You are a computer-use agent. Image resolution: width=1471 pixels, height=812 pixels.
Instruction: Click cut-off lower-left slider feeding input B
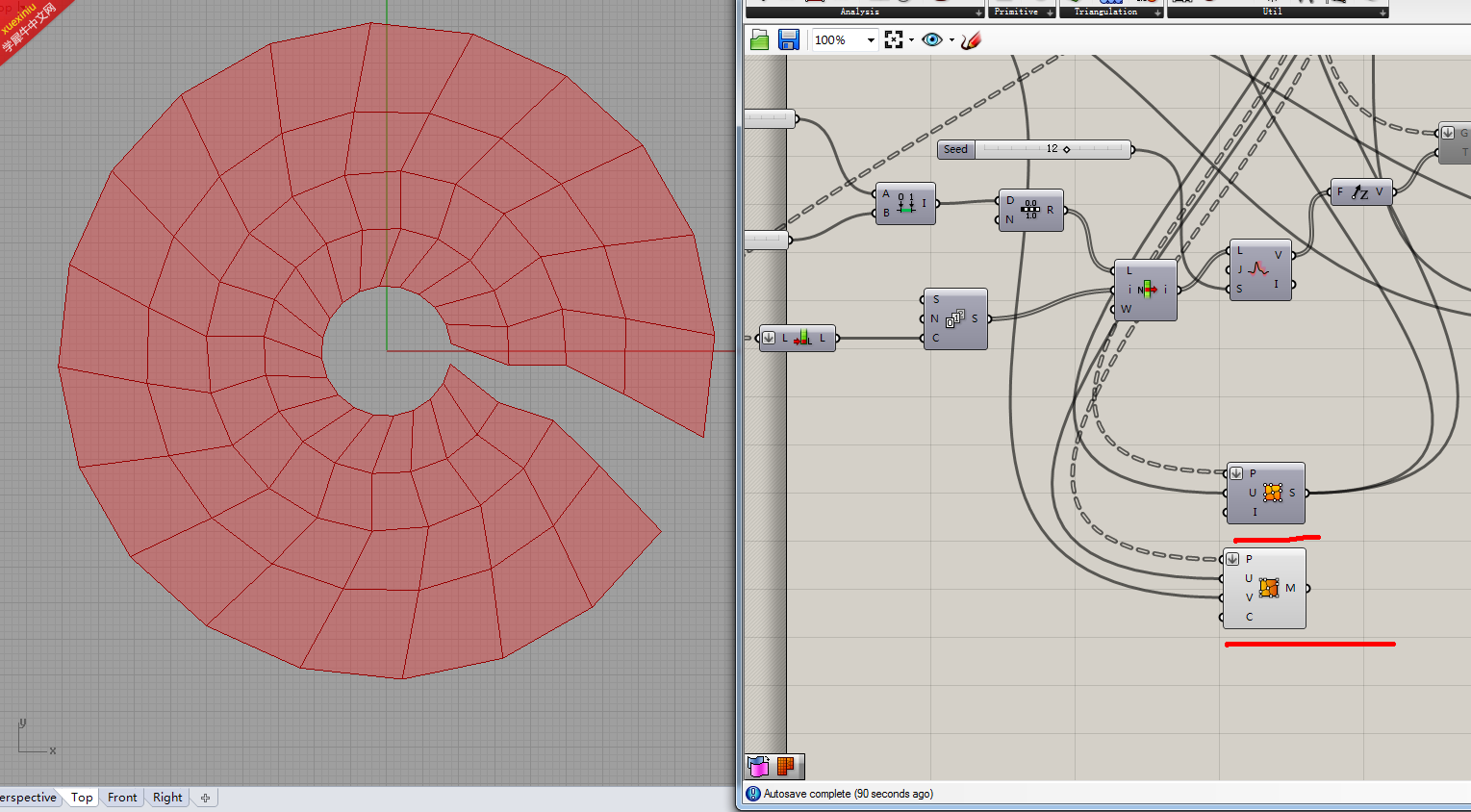[x=767, y=240]
